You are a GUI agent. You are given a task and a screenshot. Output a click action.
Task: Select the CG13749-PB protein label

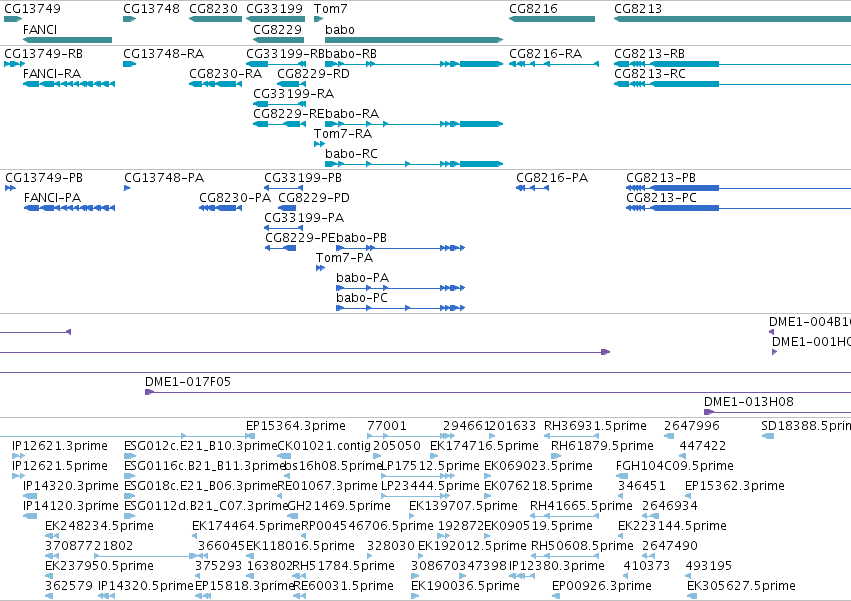click(44, 178)
